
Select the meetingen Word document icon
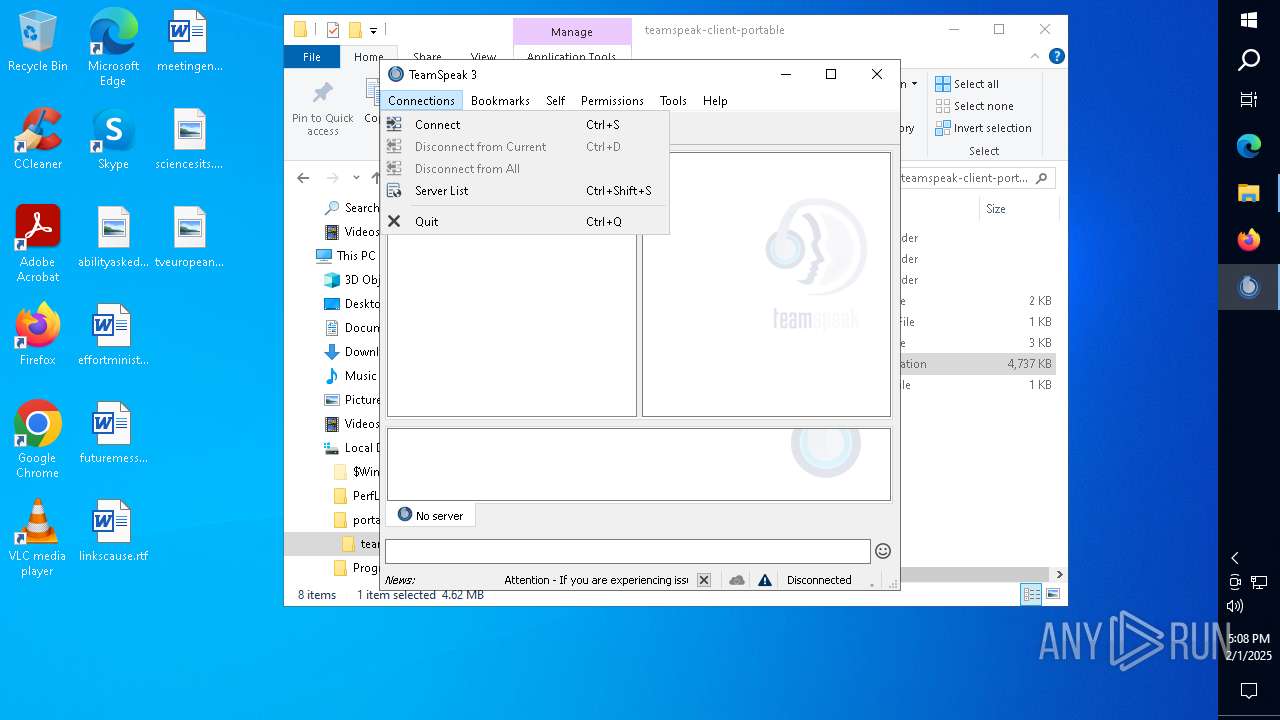[189, 42]
